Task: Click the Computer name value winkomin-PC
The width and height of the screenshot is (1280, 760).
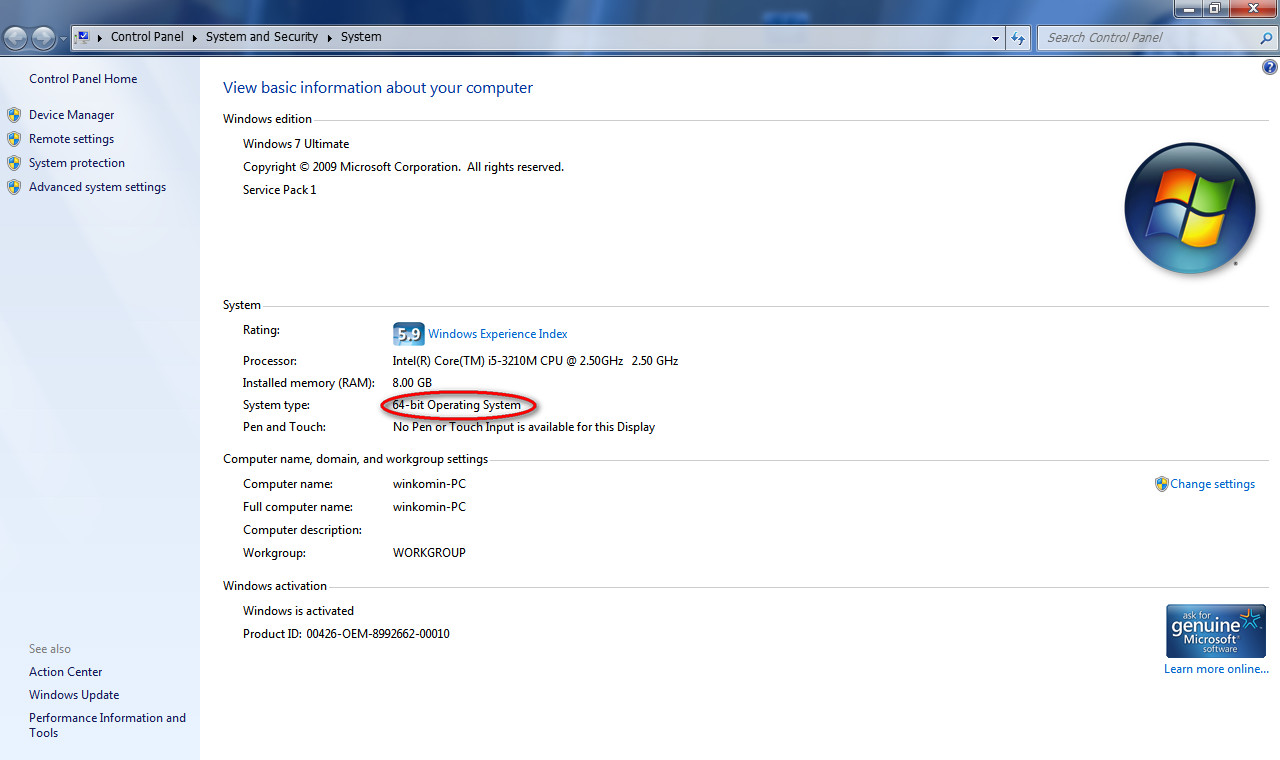Action: [x=429, y=484]
